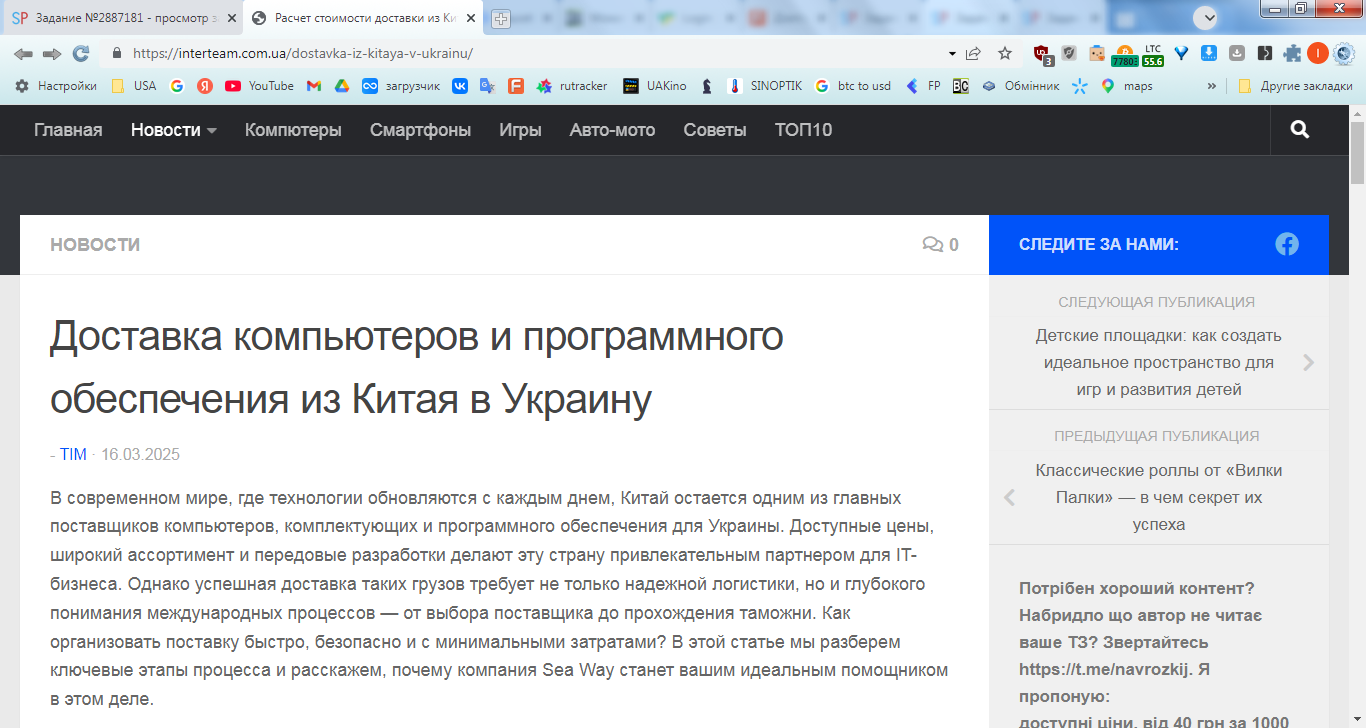Image resolution: width=1366 pixels, height=728 pixels.
Task: Open the Yandex bookmark
Action: 205,86
